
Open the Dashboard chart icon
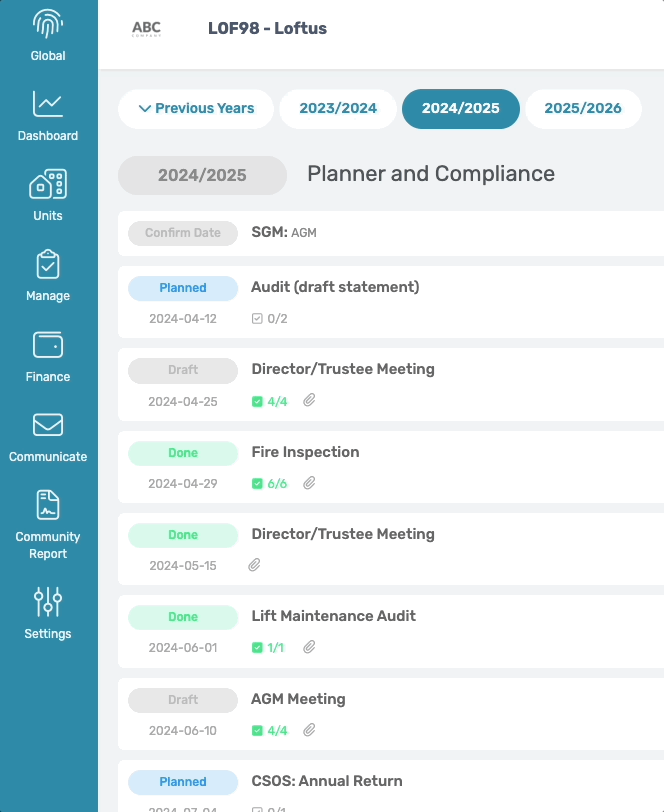48,104
